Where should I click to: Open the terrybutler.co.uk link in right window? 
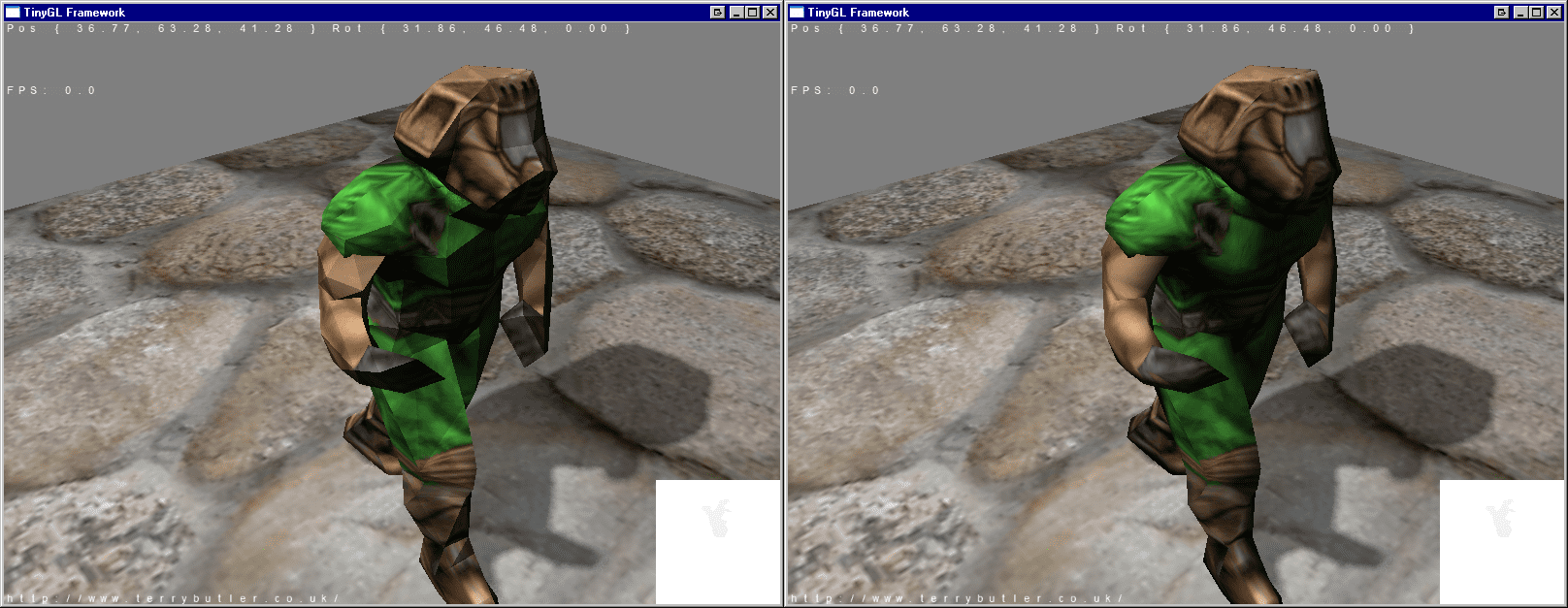pyautogui.click(x=958, y=598)
